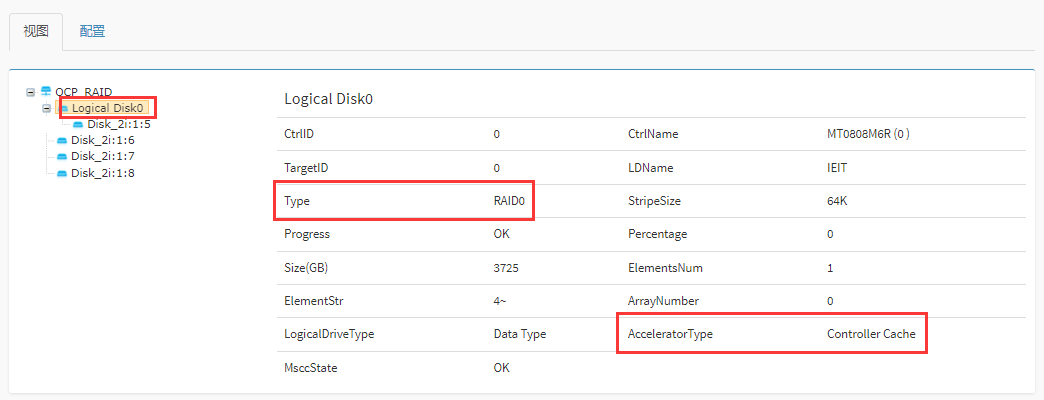
Task: Select Logical Disk0 in the tree
Action: pyautogui.click(x=109, y=108)
